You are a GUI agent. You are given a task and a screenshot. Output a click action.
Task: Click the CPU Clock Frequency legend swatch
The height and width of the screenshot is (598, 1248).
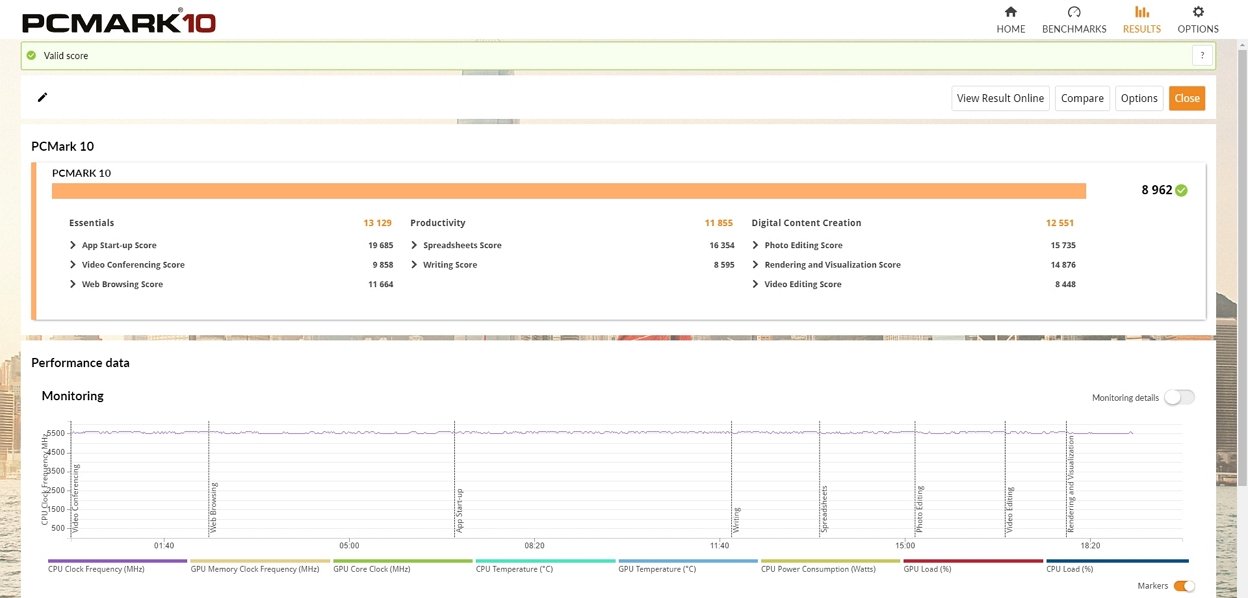[x=117, y=562]
